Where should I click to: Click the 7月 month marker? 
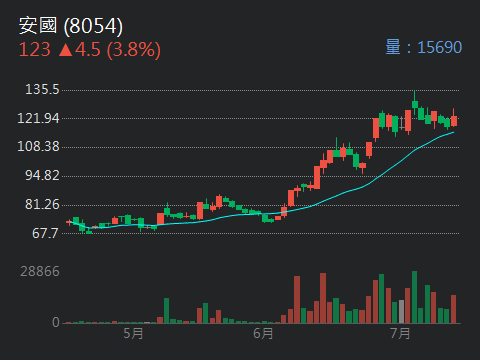[x=400, y=334]
